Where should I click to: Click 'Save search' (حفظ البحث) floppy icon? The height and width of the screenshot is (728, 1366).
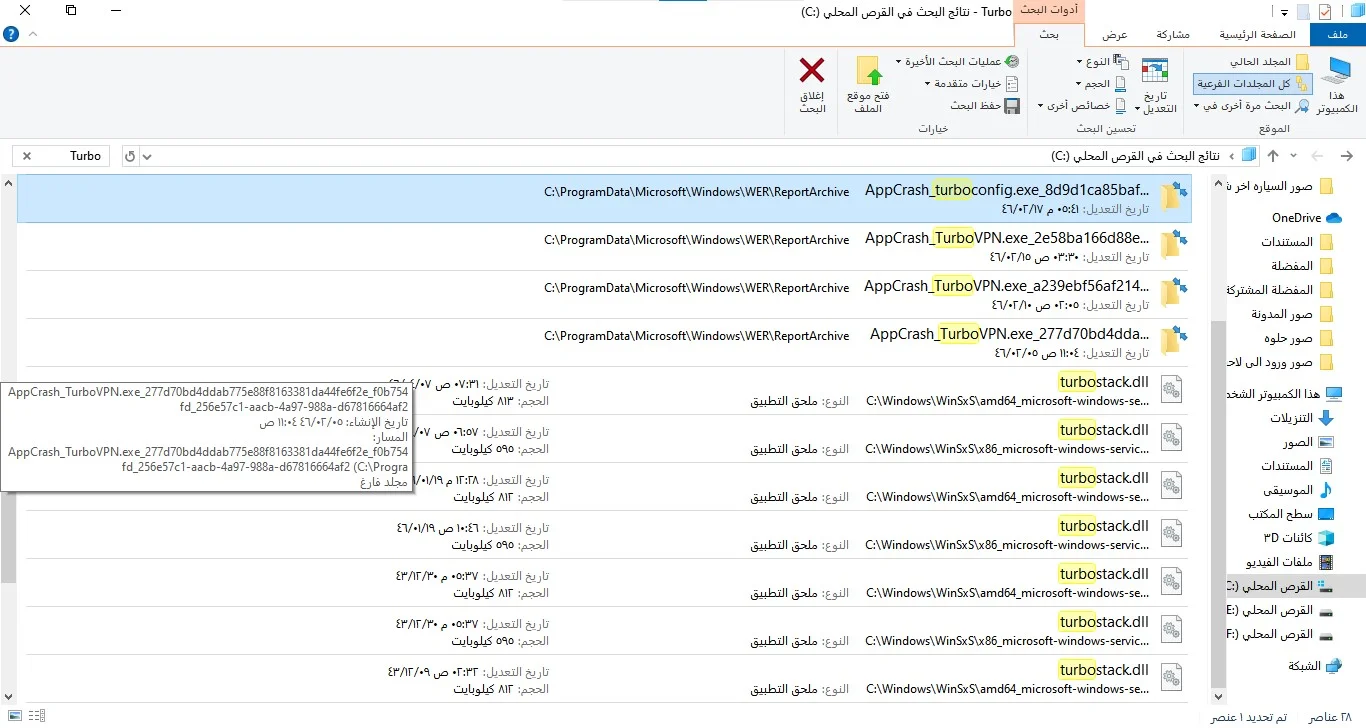coord(1011,106)
